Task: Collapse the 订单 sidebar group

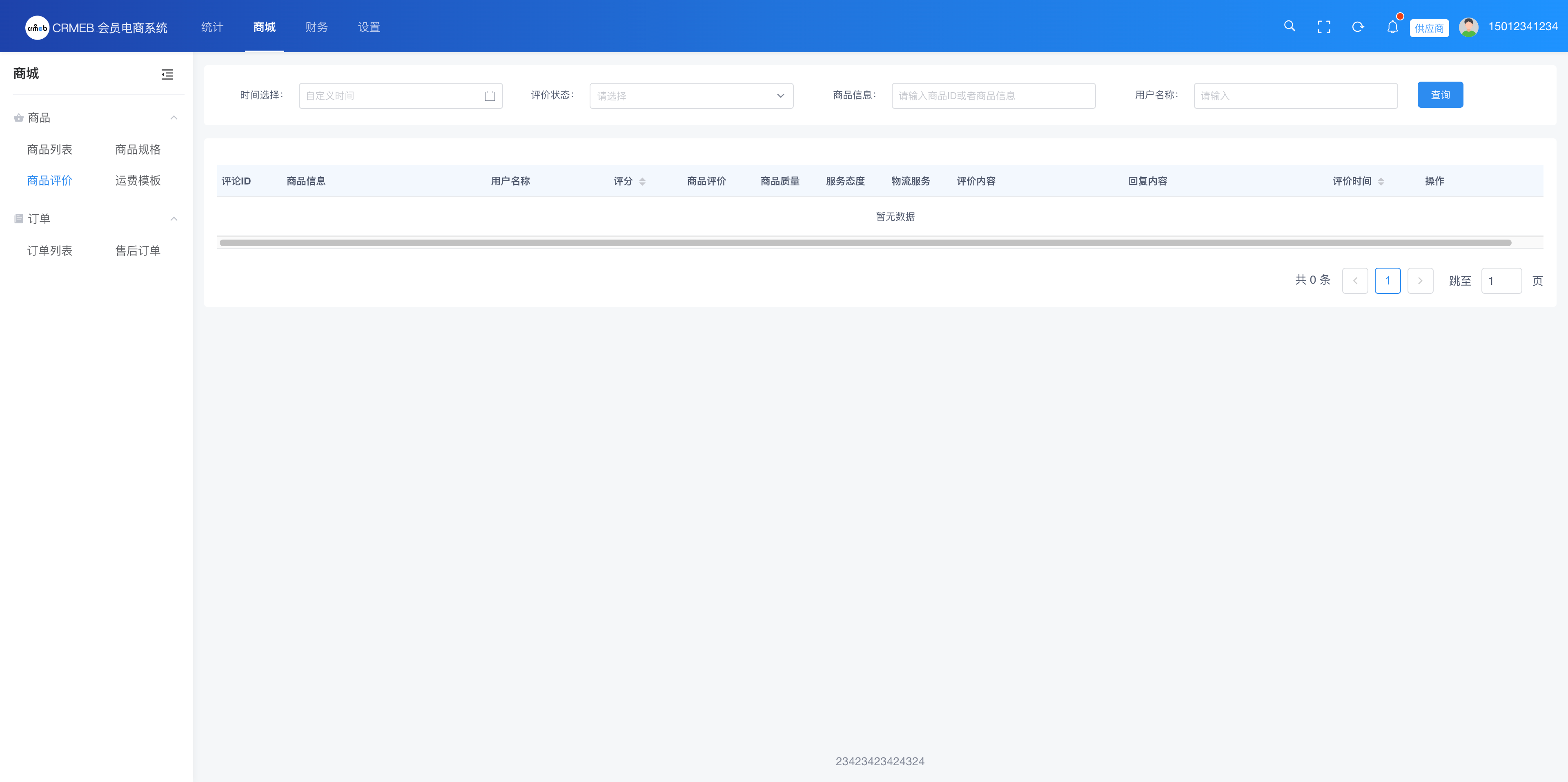Action: pyautogui.click(x=174, y=218)
